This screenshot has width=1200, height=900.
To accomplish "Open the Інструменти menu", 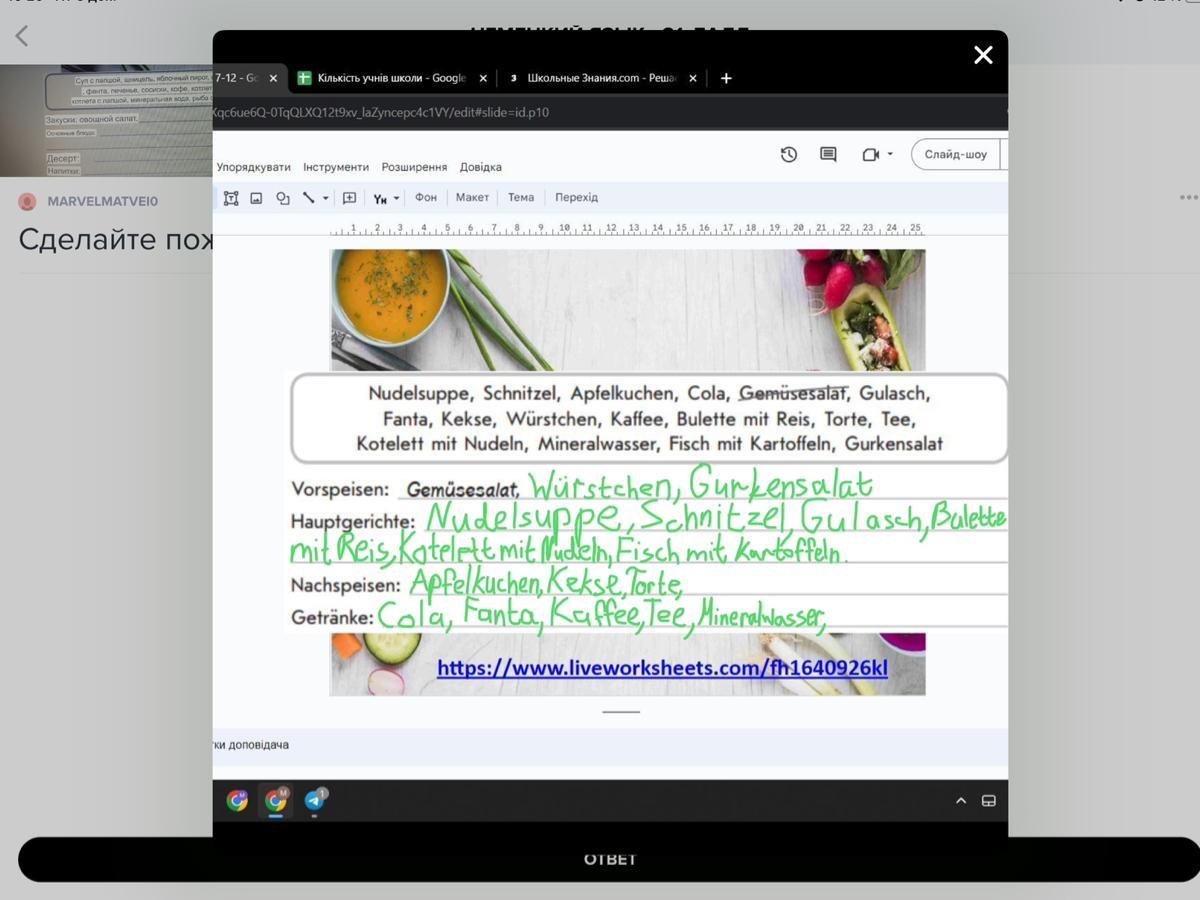I will [x=336, y=167].
